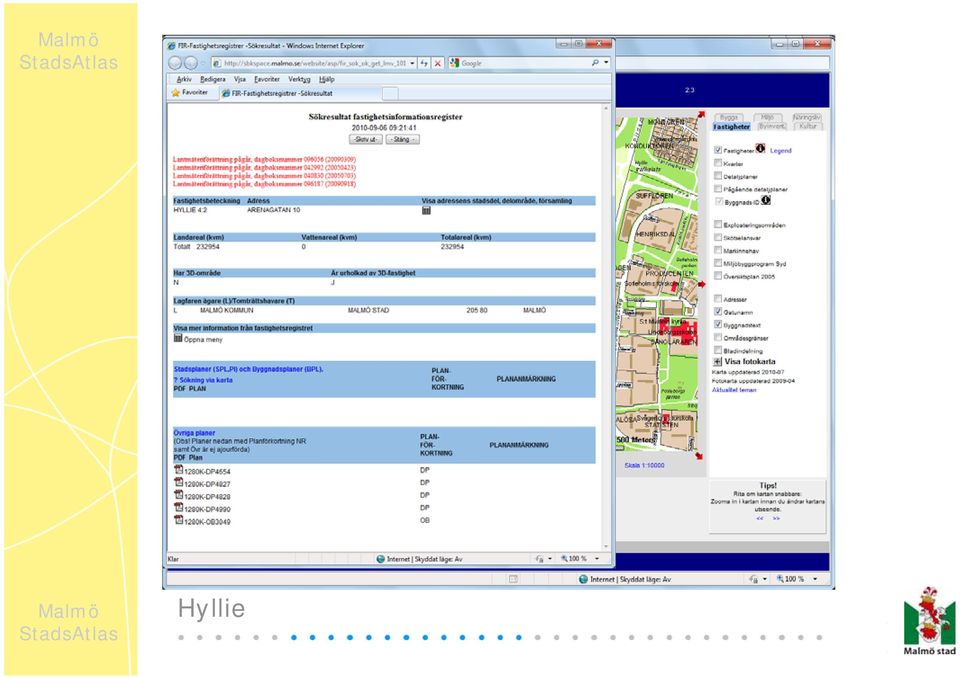Enable the Miljöbyggprogram Syd checkbox

click(x=718, y=263)
